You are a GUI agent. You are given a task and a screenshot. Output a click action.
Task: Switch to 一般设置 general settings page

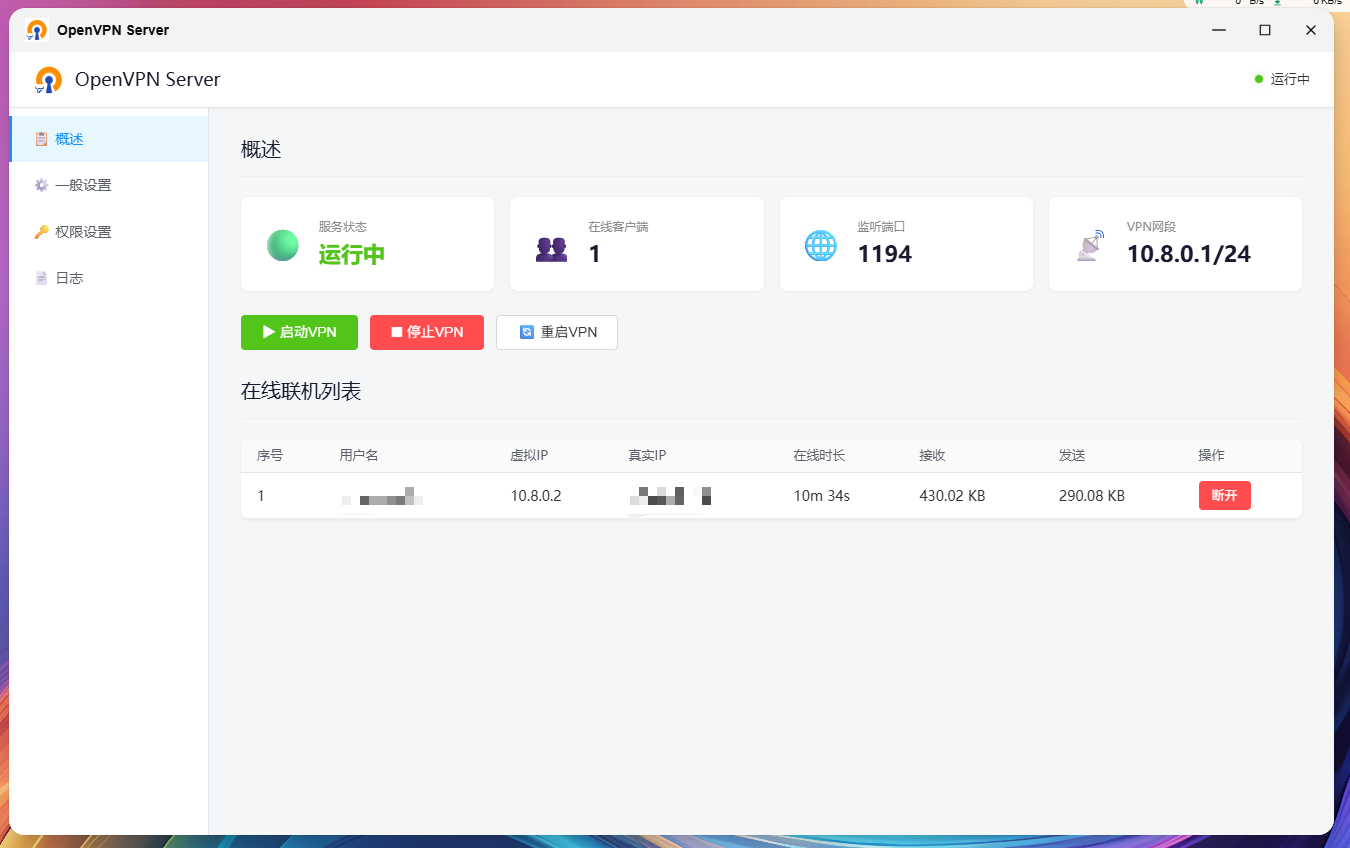[x=109, y=185]
